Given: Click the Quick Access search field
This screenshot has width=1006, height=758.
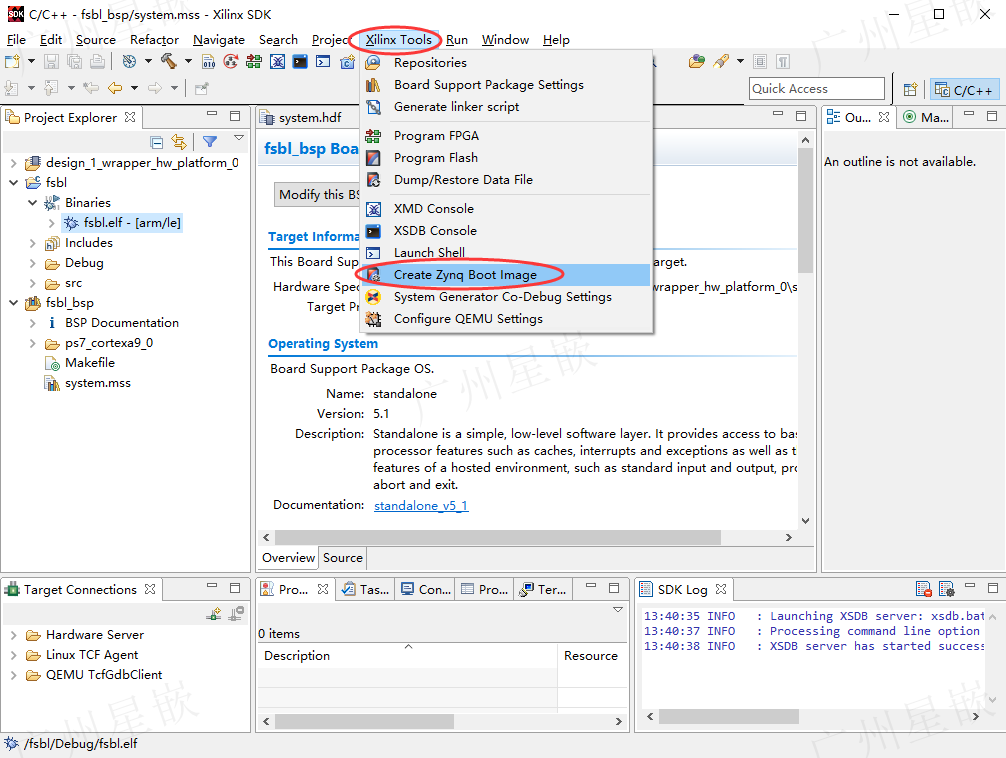Looking at the screenshot, I should (x=817, y=89).
